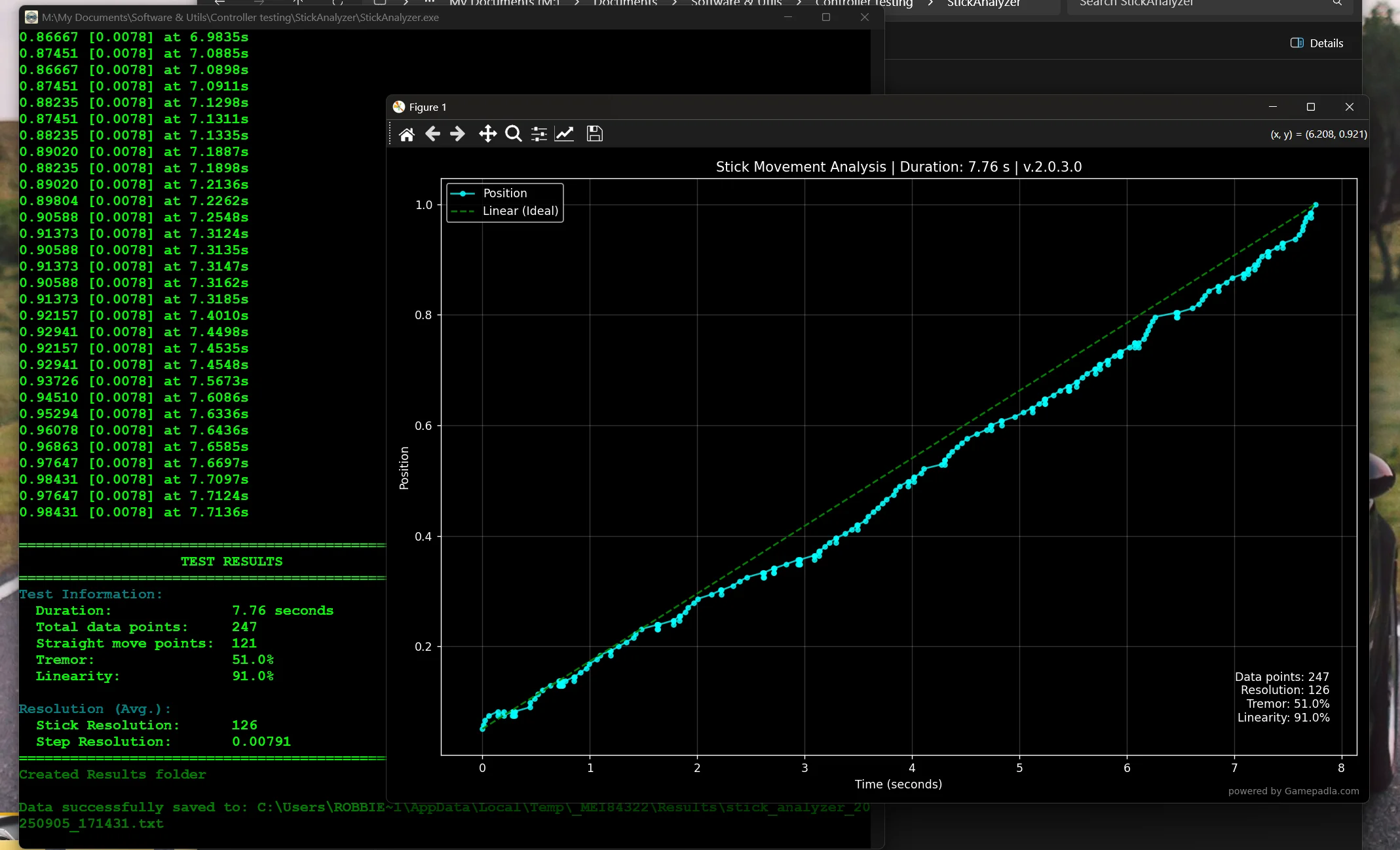Click the console Linearity line showing 91.0%

(155, 676)
